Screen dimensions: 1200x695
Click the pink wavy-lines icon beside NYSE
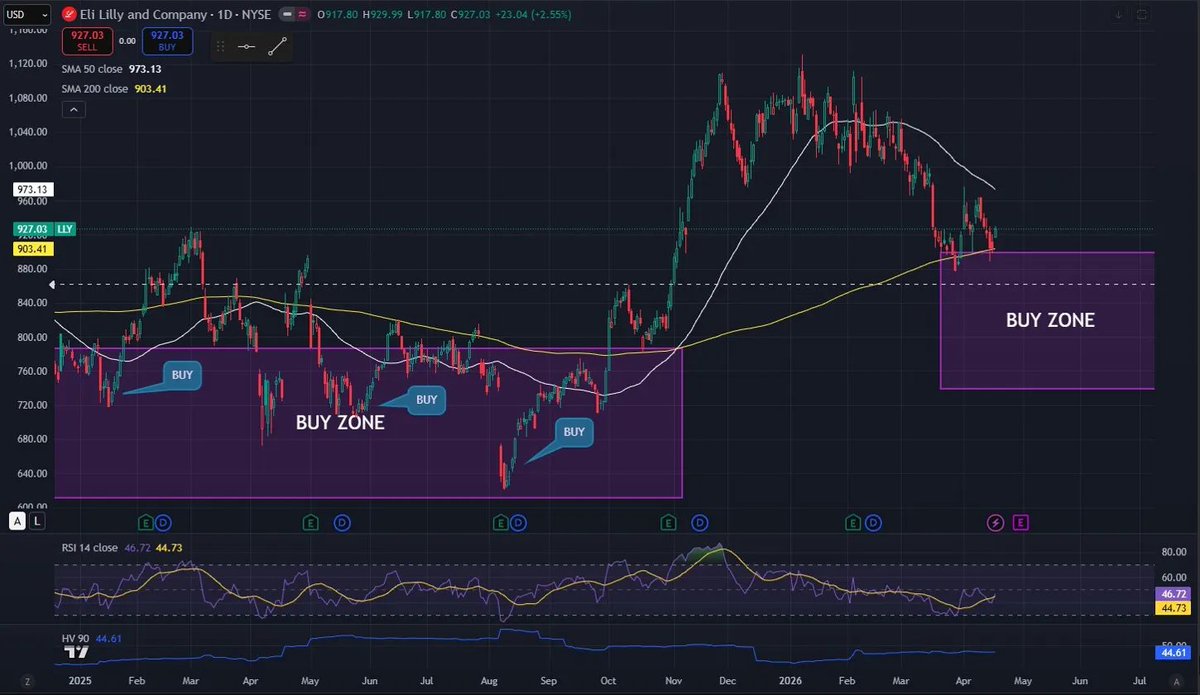point(302,15)
